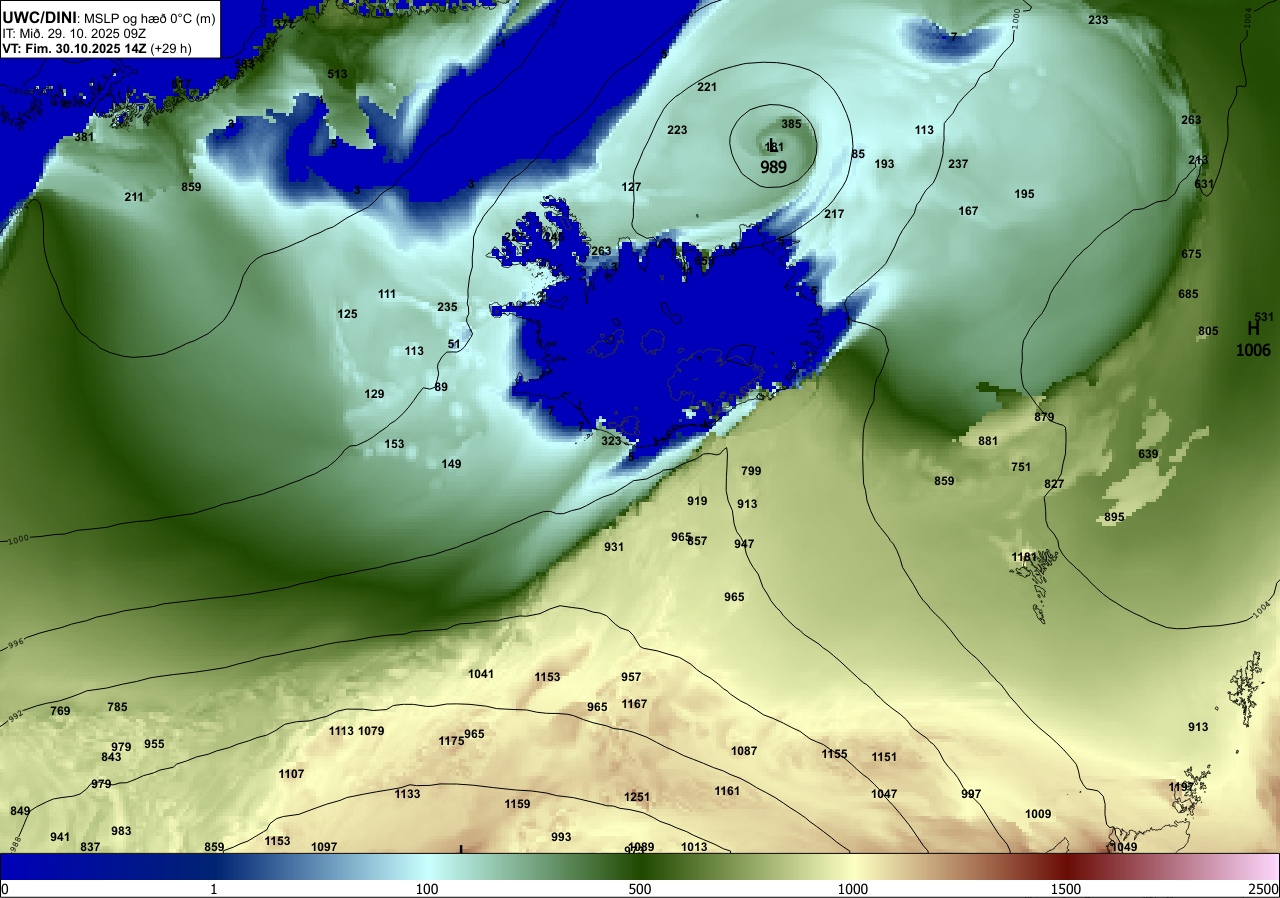Select the value 879

[x=1044, y=417]
